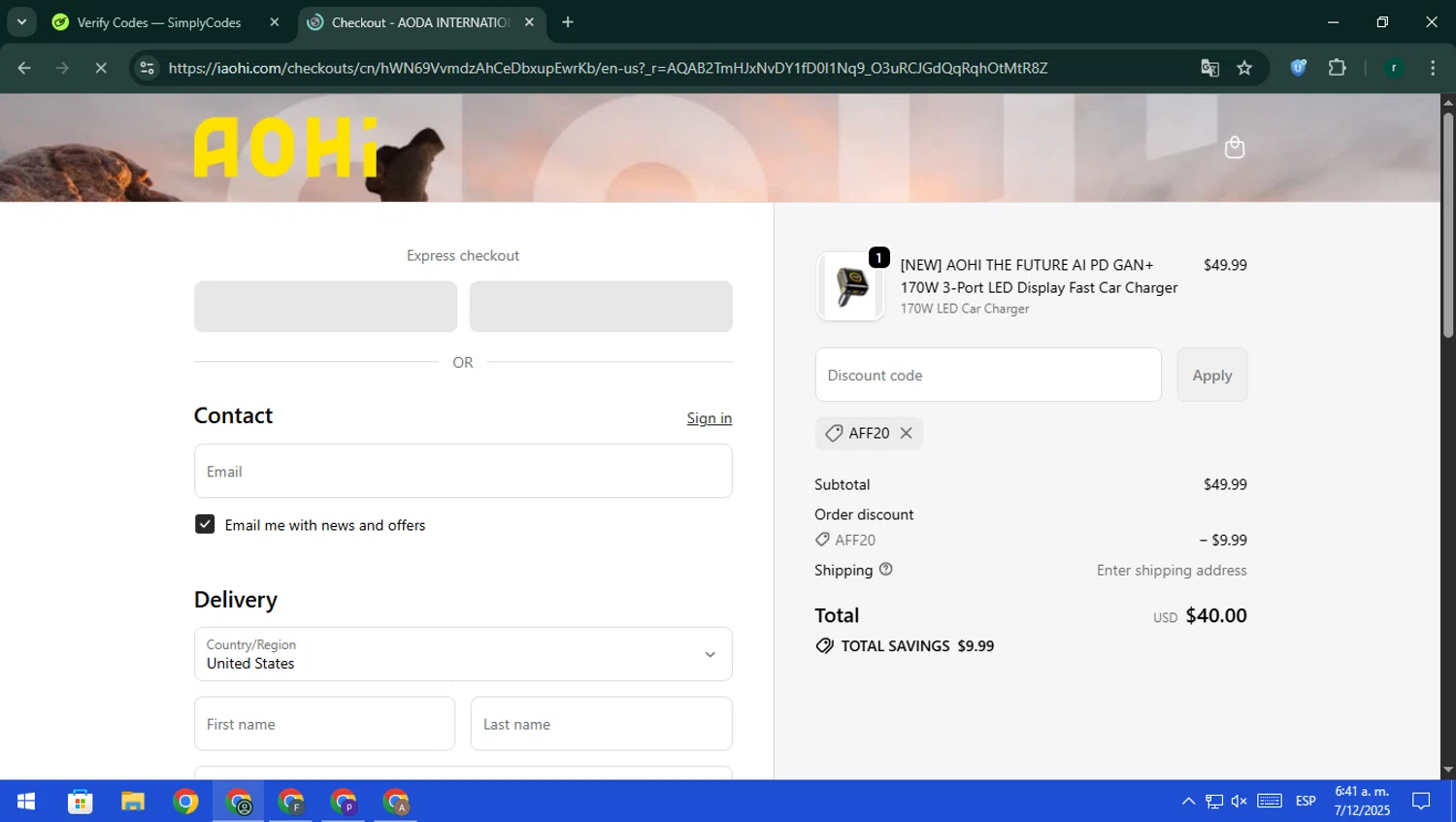Open the shopping bag cart icon
The width and height of the screenshot is (1456, 822).
click(x=1235, y=148)
